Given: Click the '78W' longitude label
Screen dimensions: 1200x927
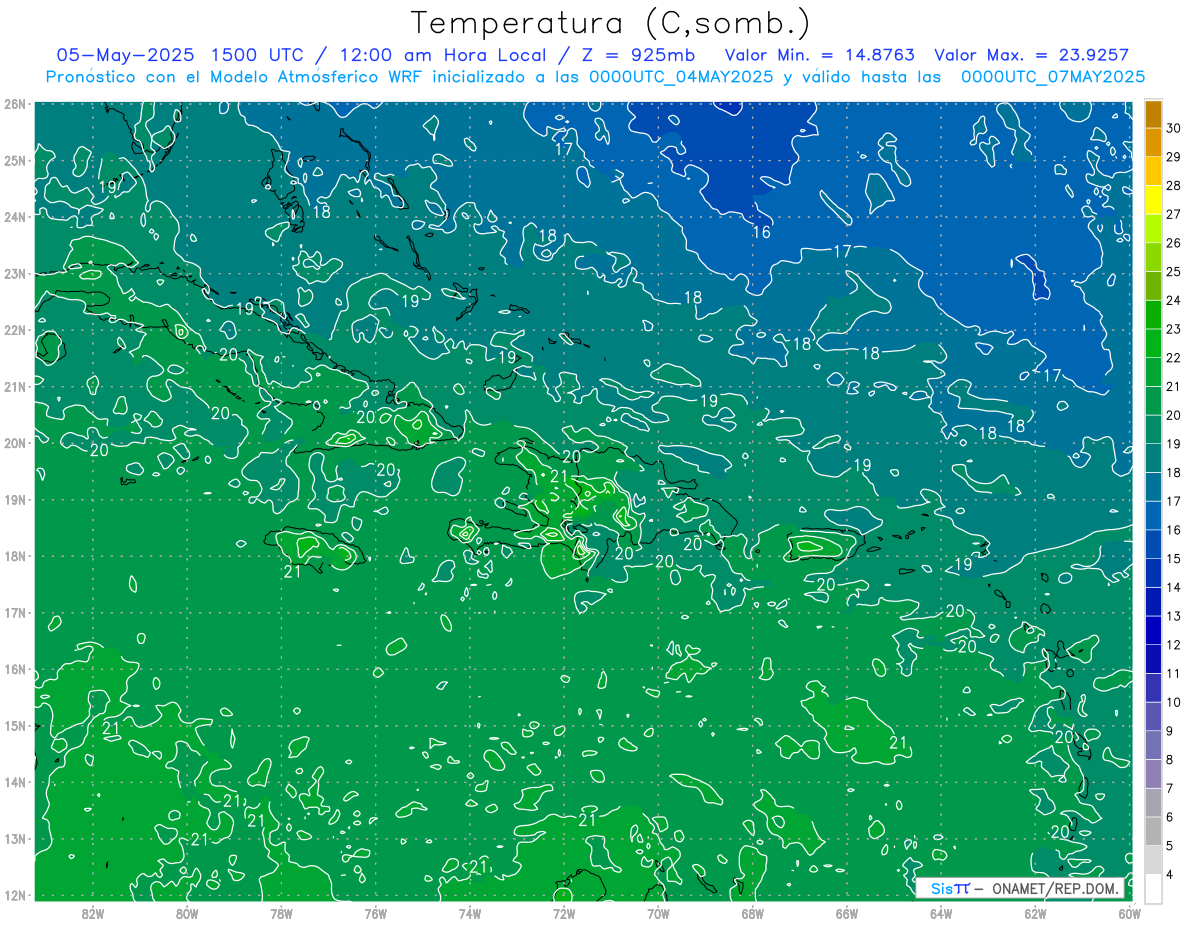Looking at the screenshot, I should pos(281,914).
